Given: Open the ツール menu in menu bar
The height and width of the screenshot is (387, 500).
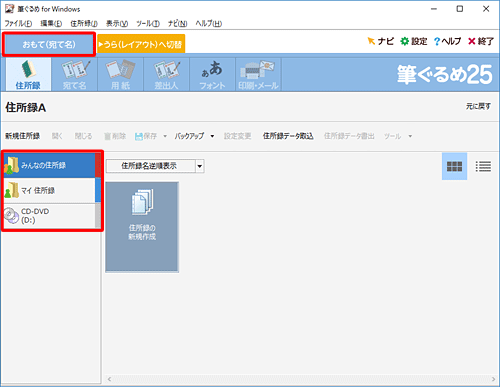Looking at the screenshot, I should coord(148,23).
